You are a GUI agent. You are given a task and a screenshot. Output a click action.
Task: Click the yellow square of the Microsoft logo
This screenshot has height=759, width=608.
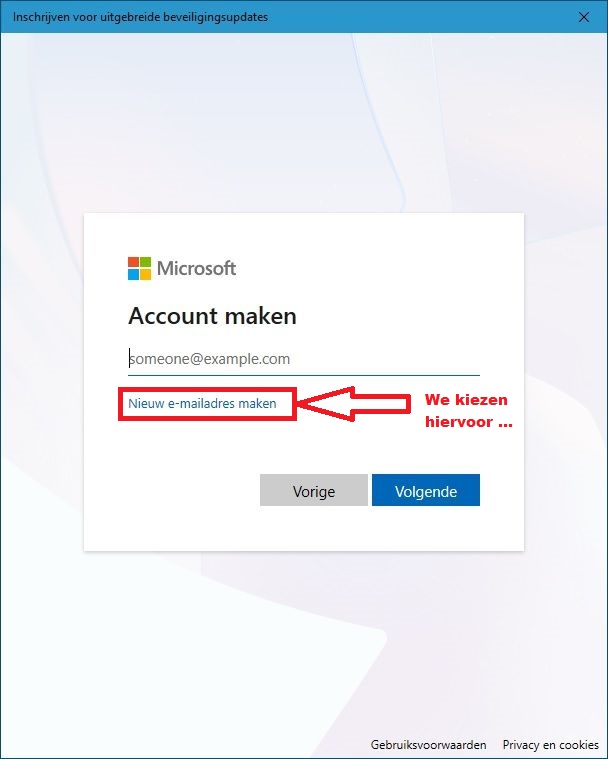click(x=145, y=274)
